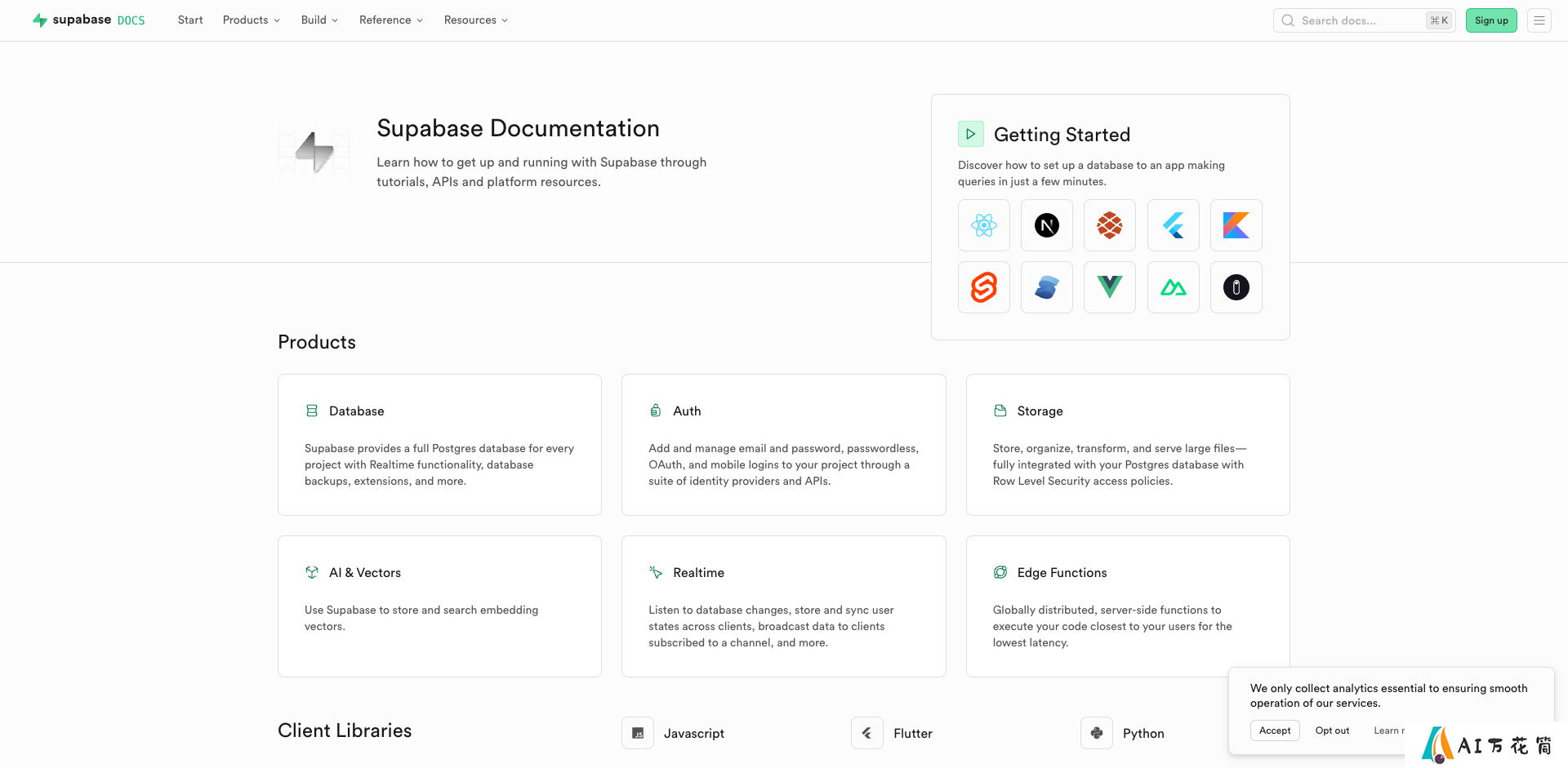Open the Kotlin quickstart icon
Screen dimensions: 1568x768
[1236, 225]
